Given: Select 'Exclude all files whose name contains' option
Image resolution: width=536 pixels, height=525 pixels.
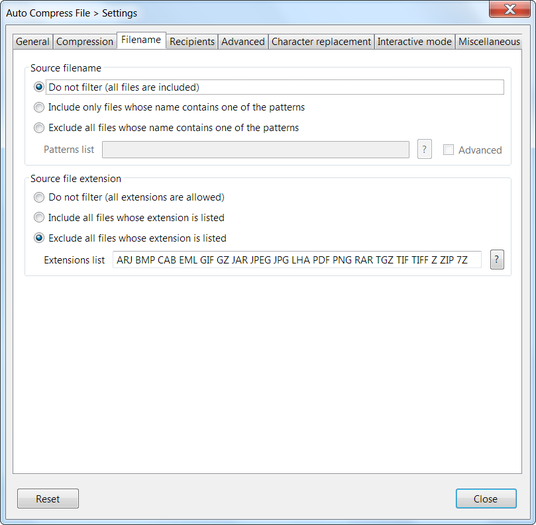Looking at the screenshot, I should (x=39, y=128).
